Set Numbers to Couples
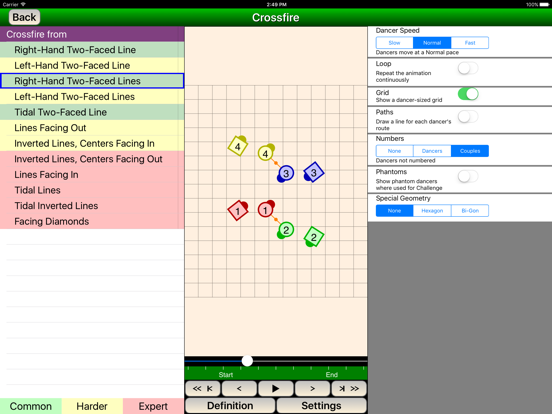552x414 pixels. click(x=470, y=151)
